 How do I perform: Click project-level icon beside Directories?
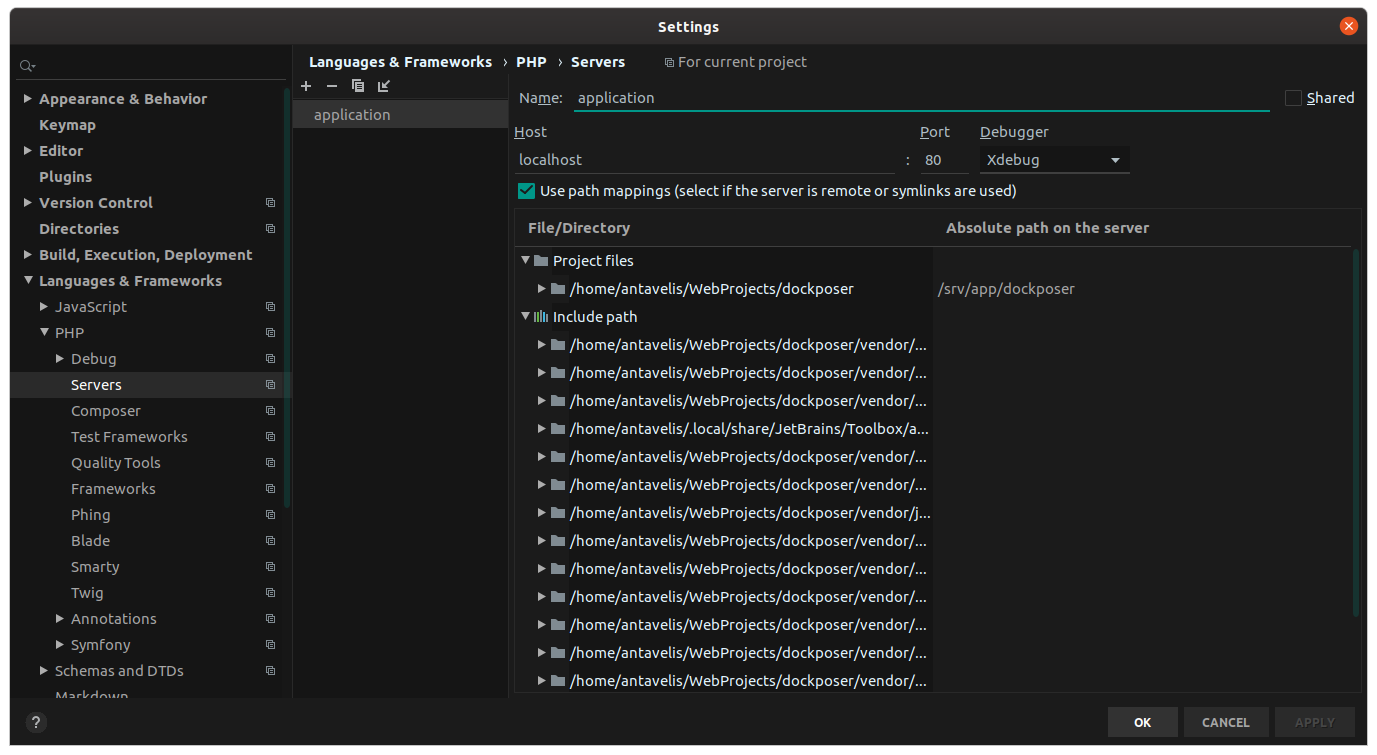coord(270,229)
